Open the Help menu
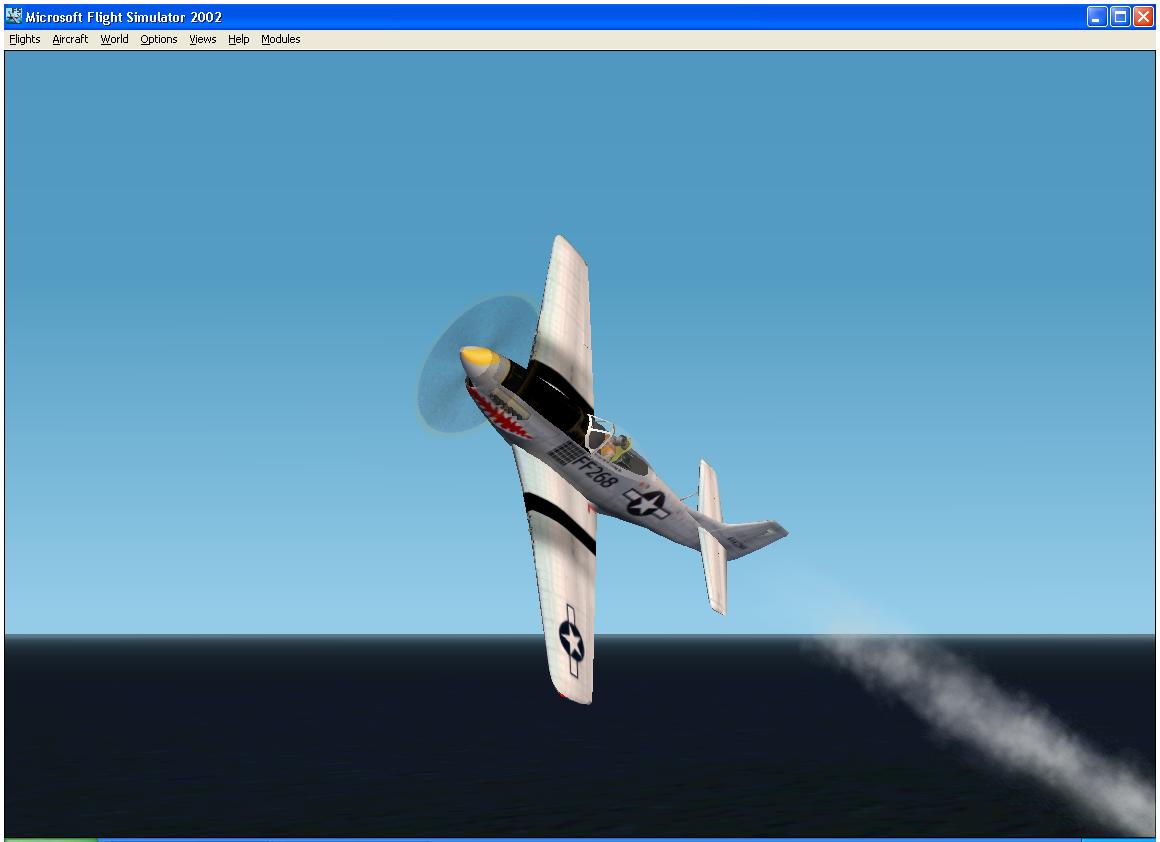 (238, 39)
